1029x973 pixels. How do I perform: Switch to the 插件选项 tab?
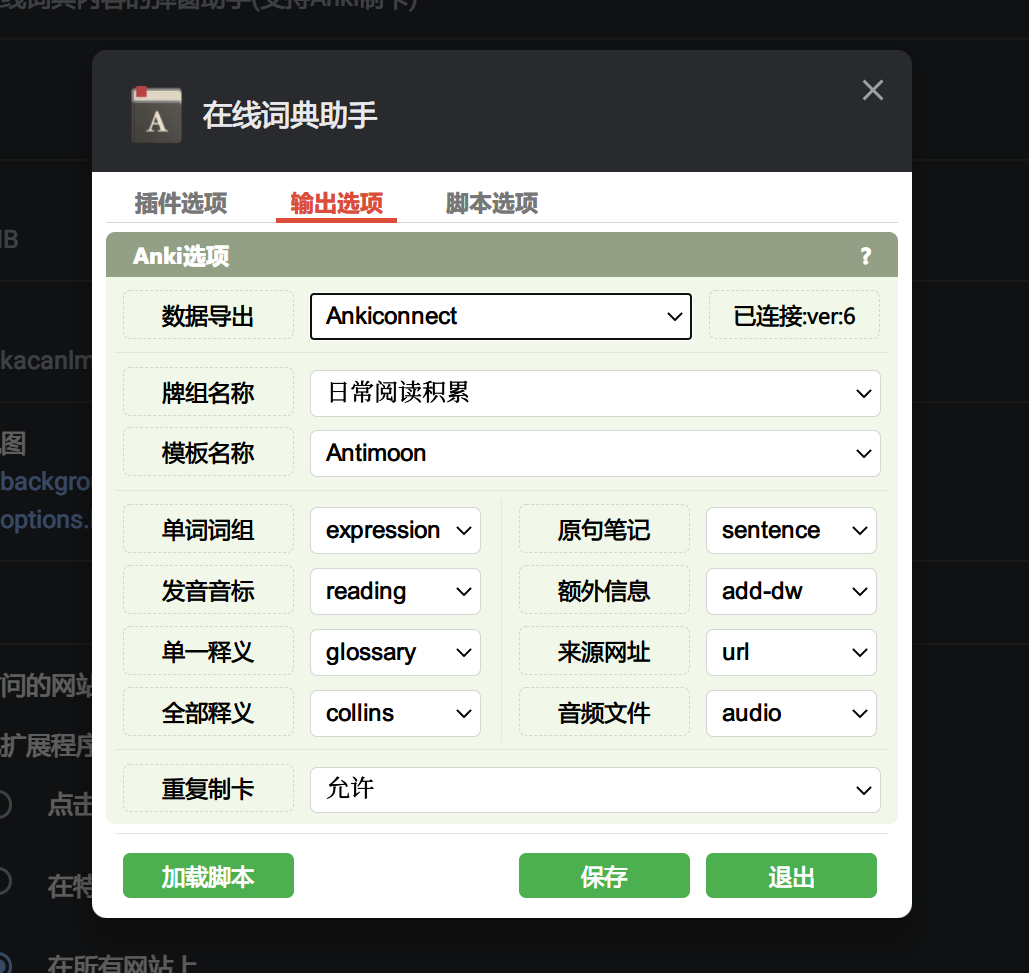(x=180, y=203)
